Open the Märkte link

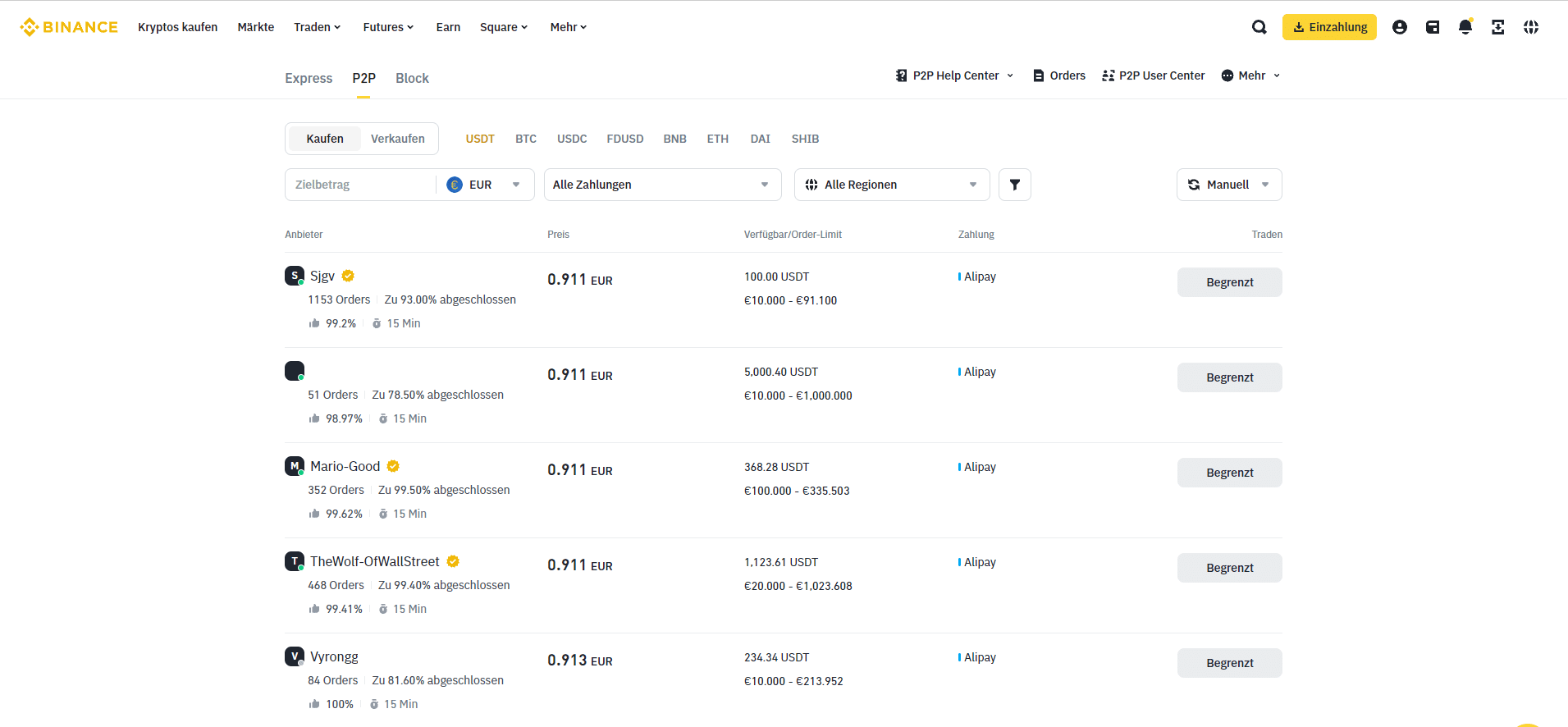click(256, 27)
